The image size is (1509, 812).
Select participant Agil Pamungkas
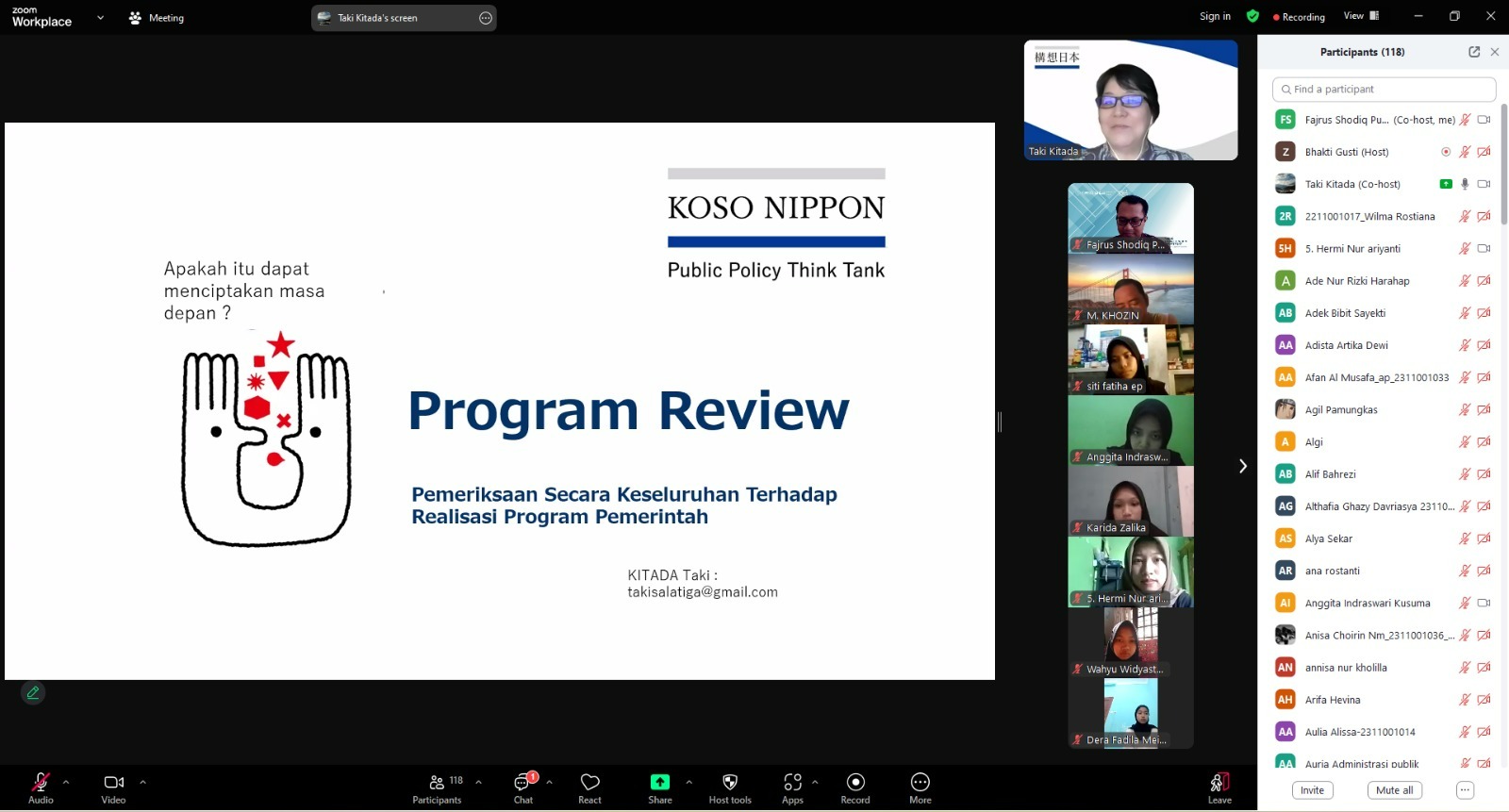pyautogui.click(x=1384, y=409)
